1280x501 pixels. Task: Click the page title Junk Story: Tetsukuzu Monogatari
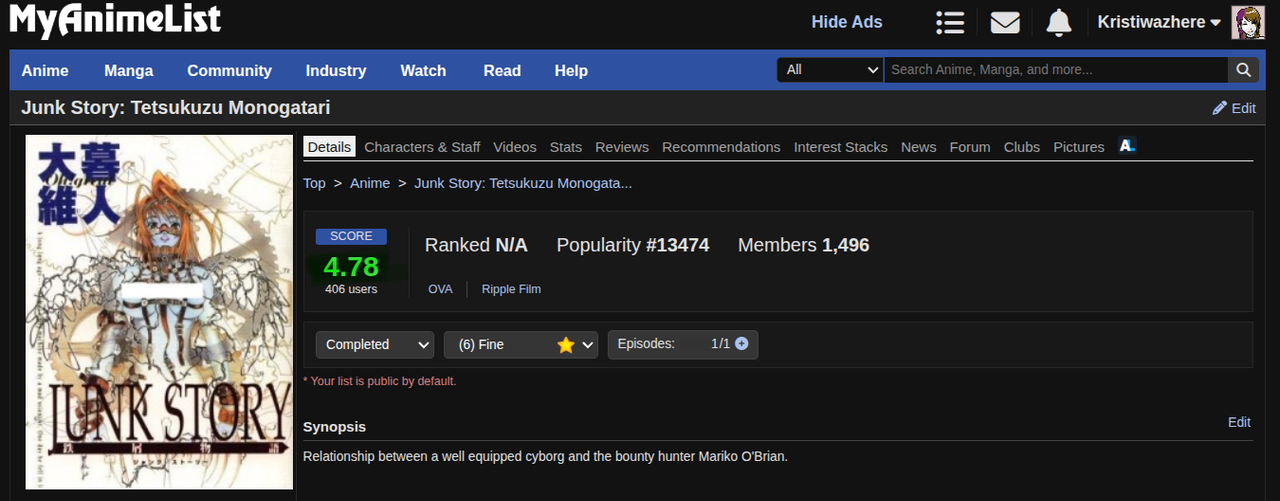click(176, 108)
